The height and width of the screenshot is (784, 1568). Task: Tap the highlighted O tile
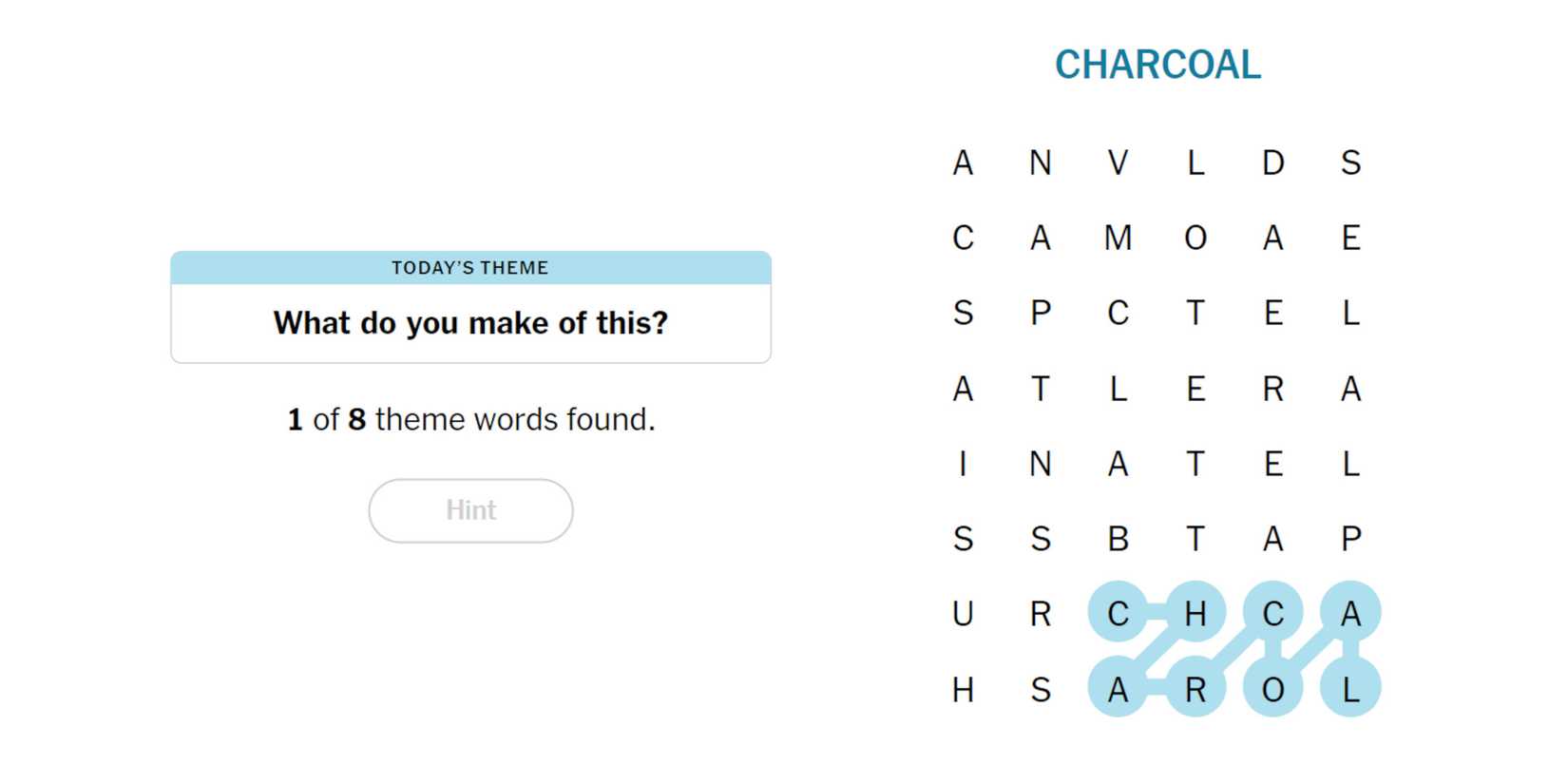click(x=1272, y=689)
